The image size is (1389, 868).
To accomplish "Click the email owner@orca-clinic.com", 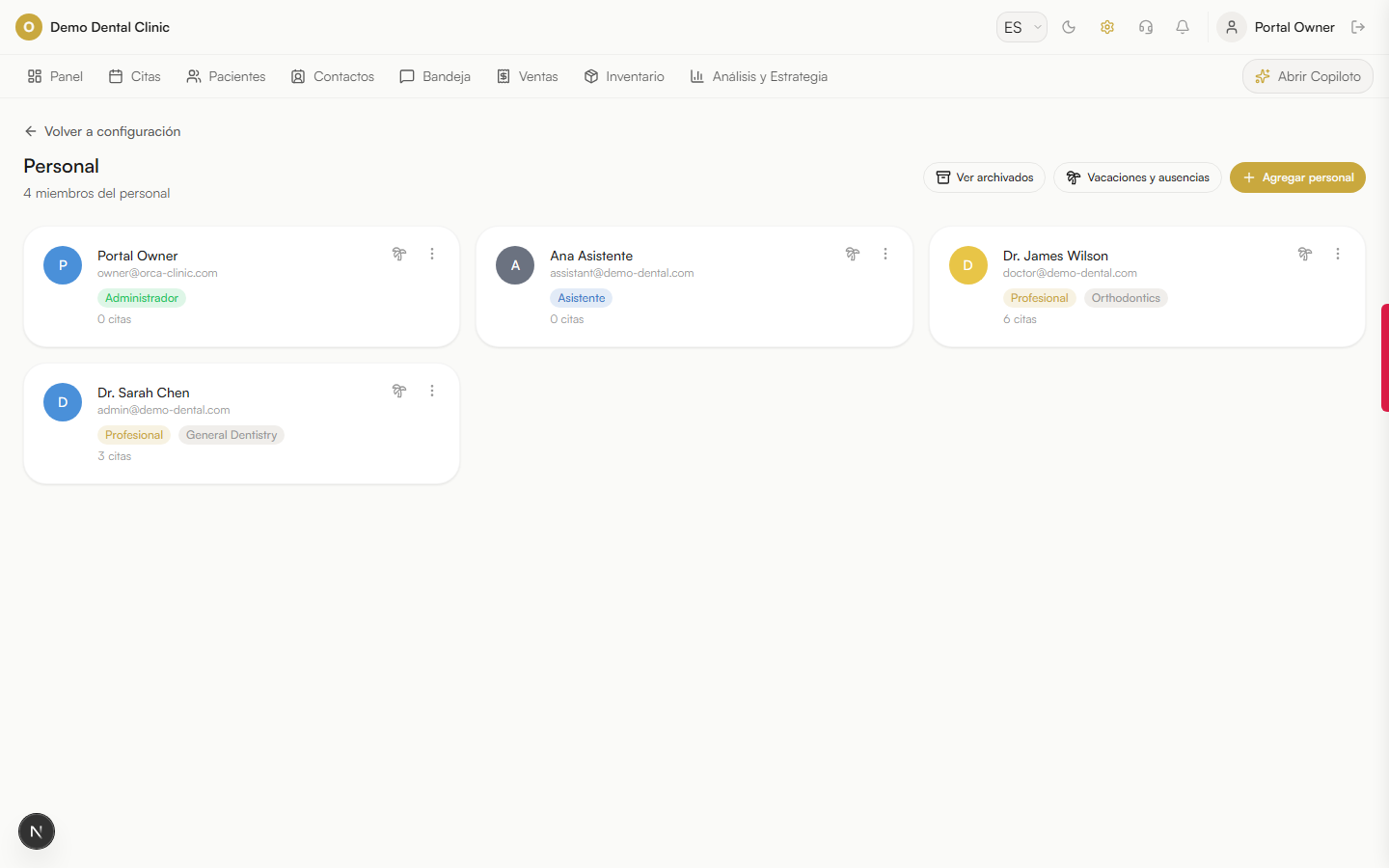I will [157, 273].
